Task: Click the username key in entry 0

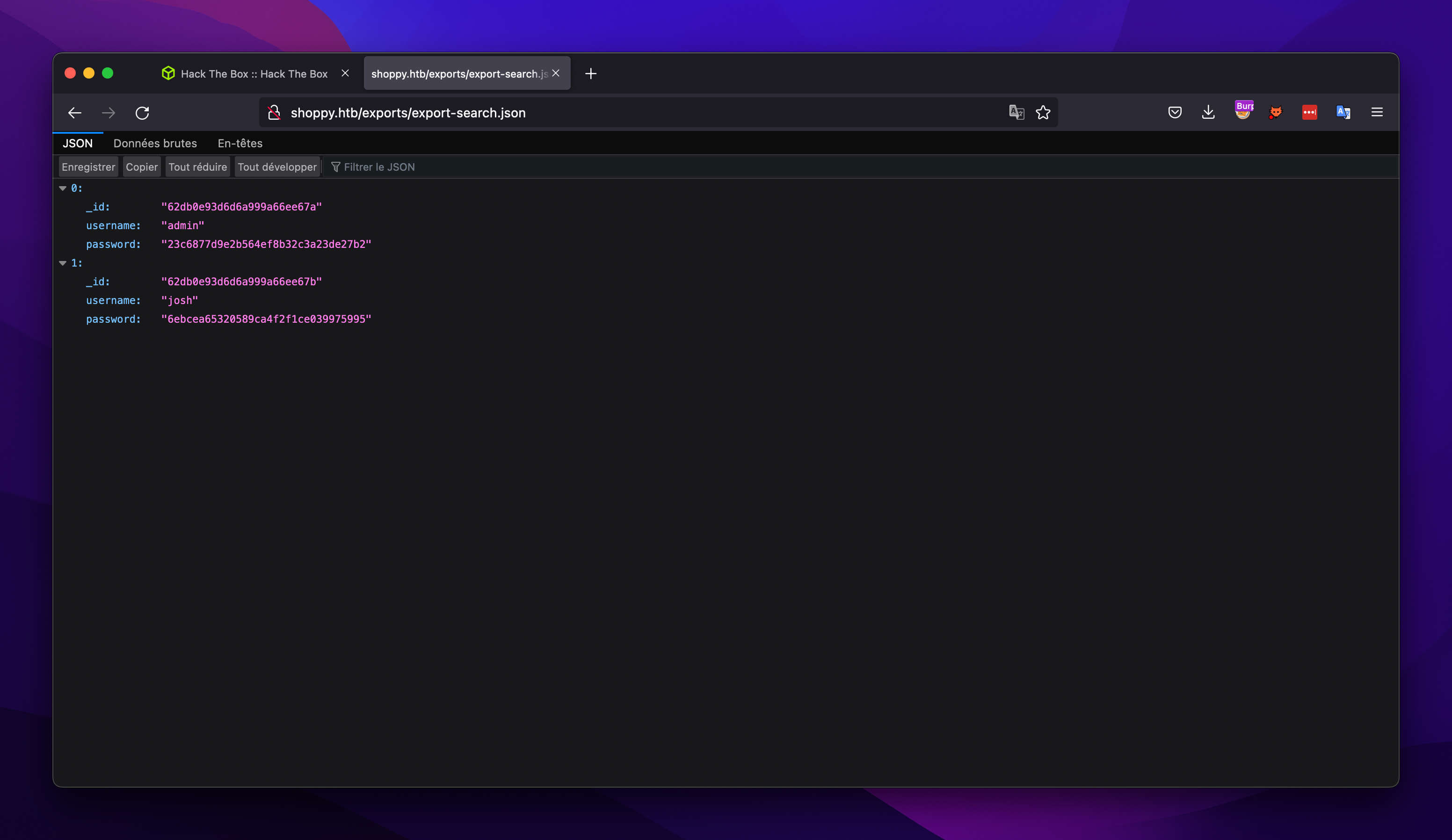Action: click(x=114, y=226)
